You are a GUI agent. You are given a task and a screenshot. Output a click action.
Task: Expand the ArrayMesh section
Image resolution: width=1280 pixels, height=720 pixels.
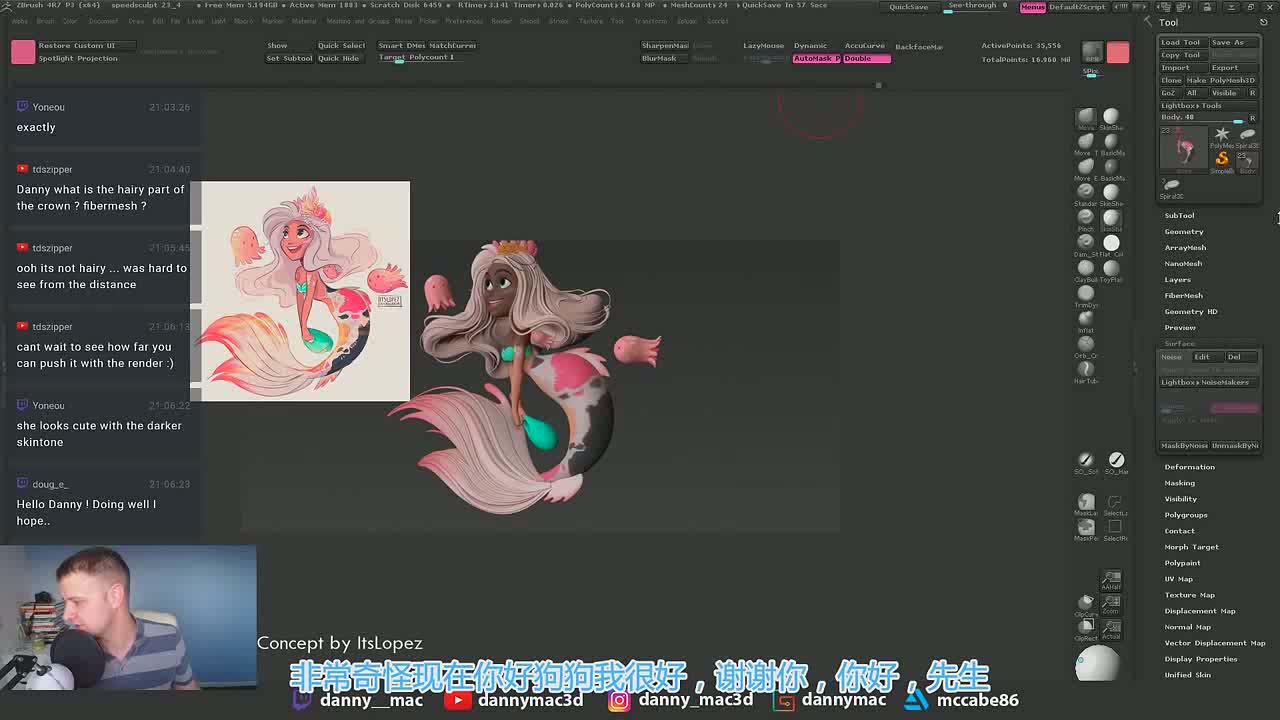point(1185,248)
